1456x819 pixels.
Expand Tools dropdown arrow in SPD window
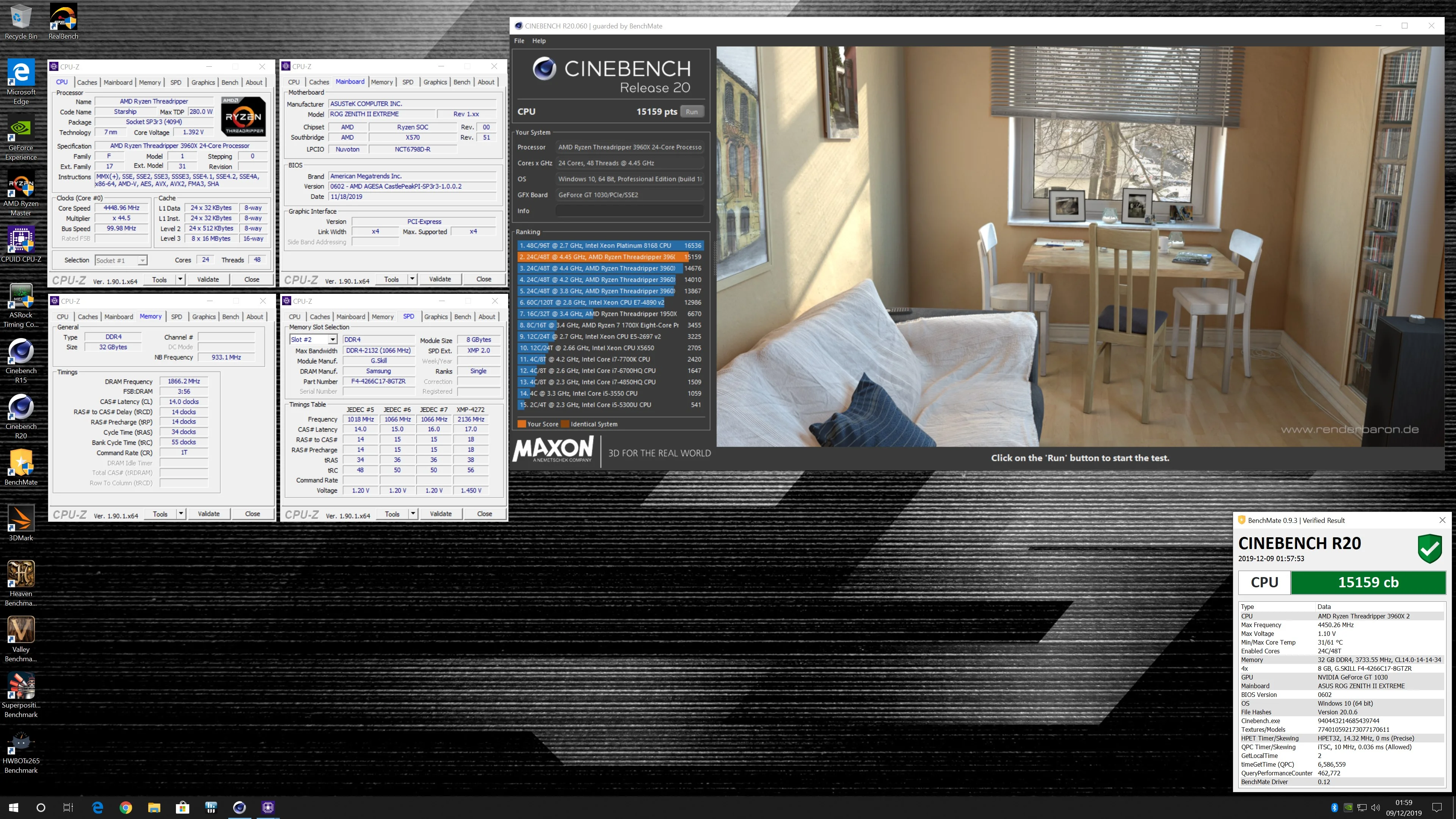[x=413, y=514]
